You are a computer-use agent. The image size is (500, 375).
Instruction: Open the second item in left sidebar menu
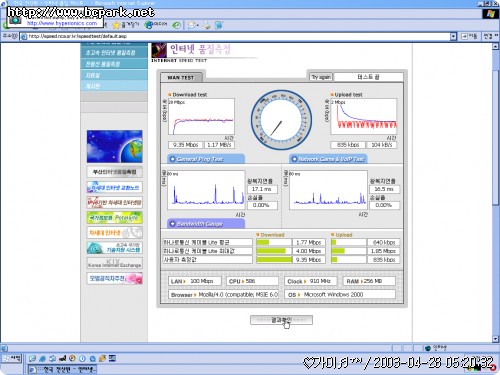coord(114,53)
